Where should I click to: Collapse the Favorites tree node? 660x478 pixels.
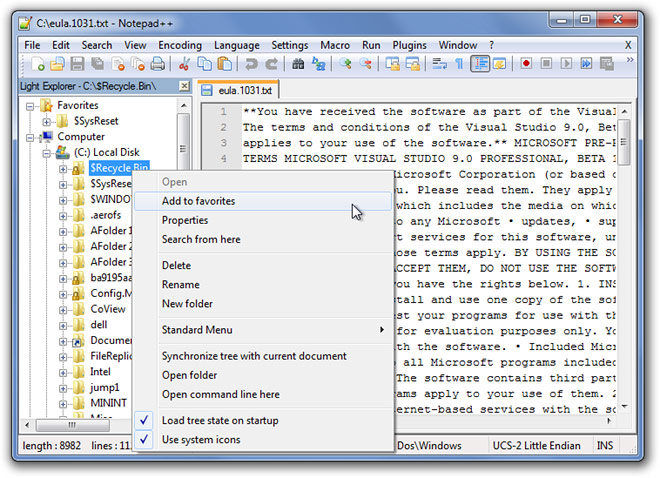(30, 106)
